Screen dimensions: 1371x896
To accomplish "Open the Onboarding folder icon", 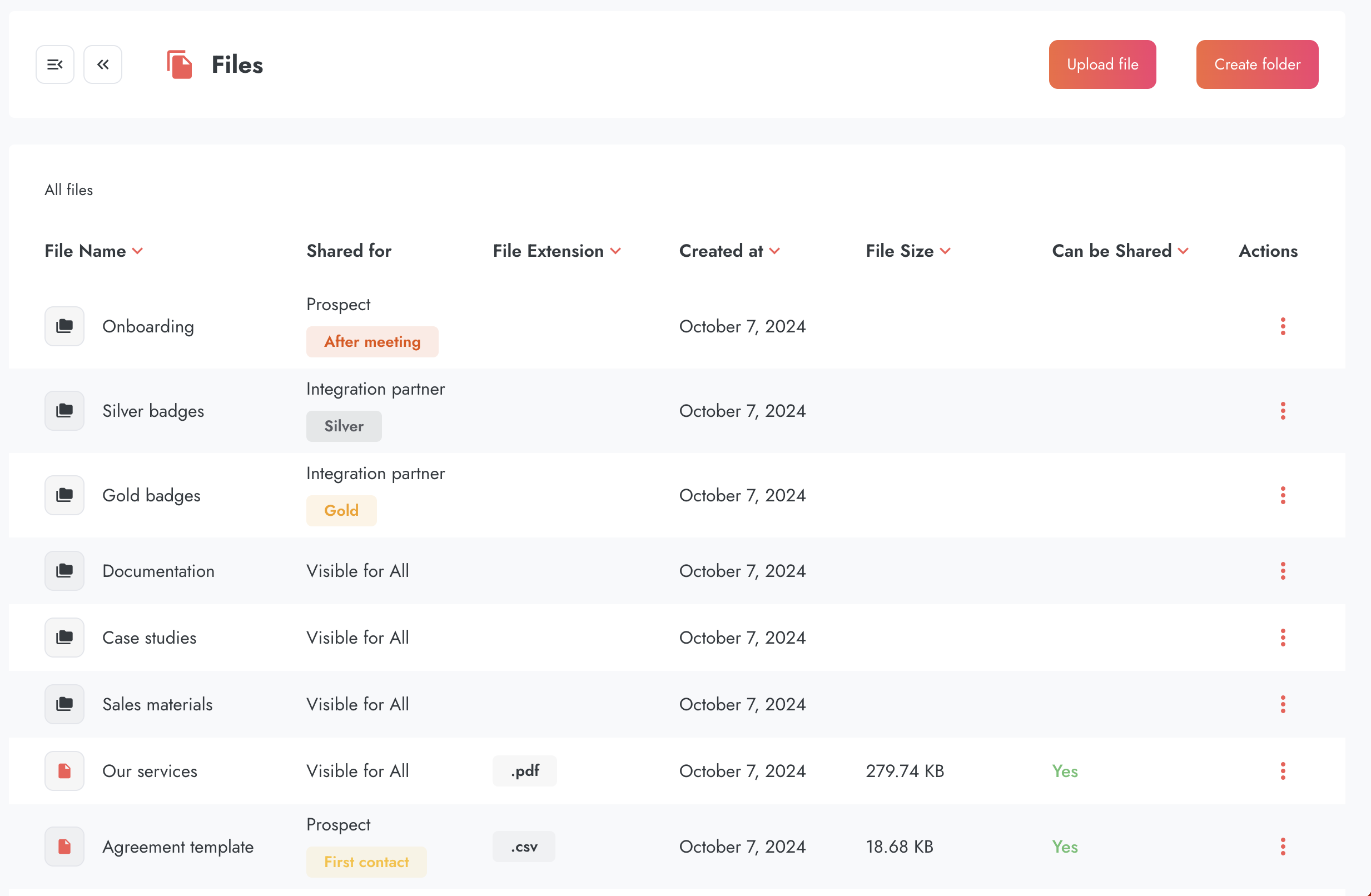I will point(64,326).
